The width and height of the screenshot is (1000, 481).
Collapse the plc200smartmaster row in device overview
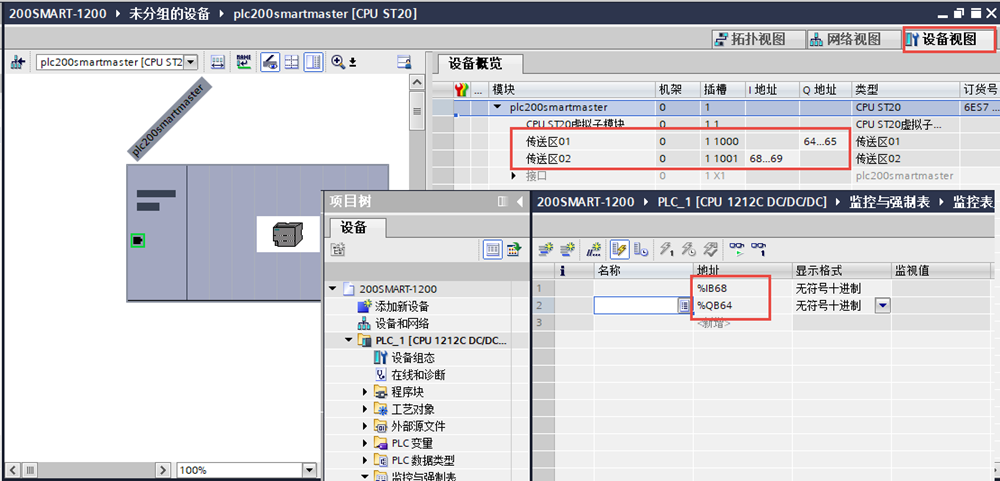pyautogui.click(x=498, y=107)
